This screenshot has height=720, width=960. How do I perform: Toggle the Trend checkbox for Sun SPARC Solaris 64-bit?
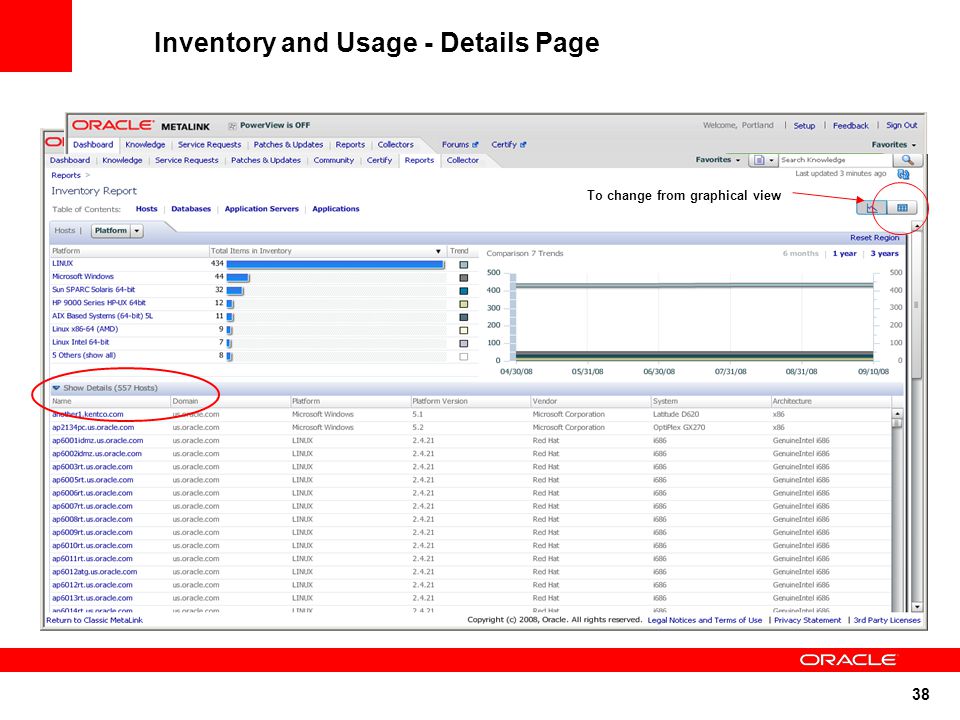463,291
